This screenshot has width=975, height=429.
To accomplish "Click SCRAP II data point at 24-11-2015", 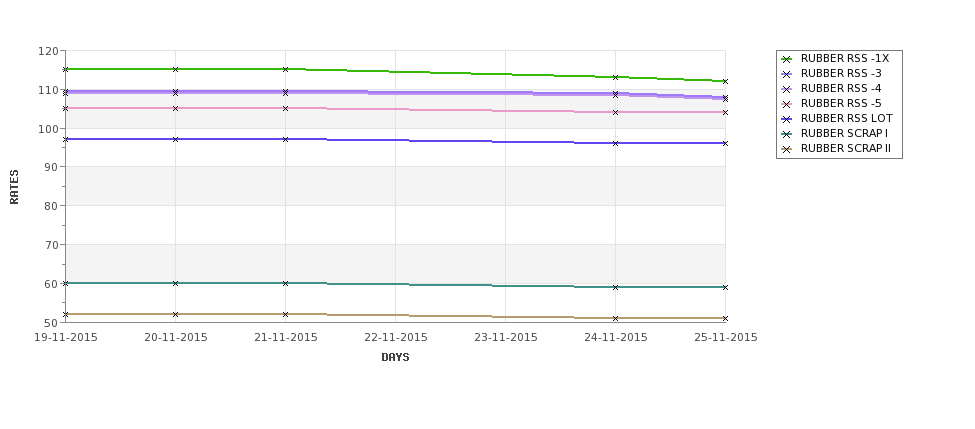I will [x=615, y=318].
